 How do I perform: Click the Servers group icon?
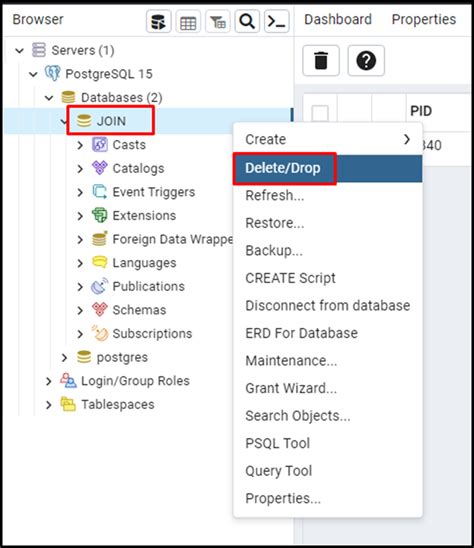click(x=39, y=50)
